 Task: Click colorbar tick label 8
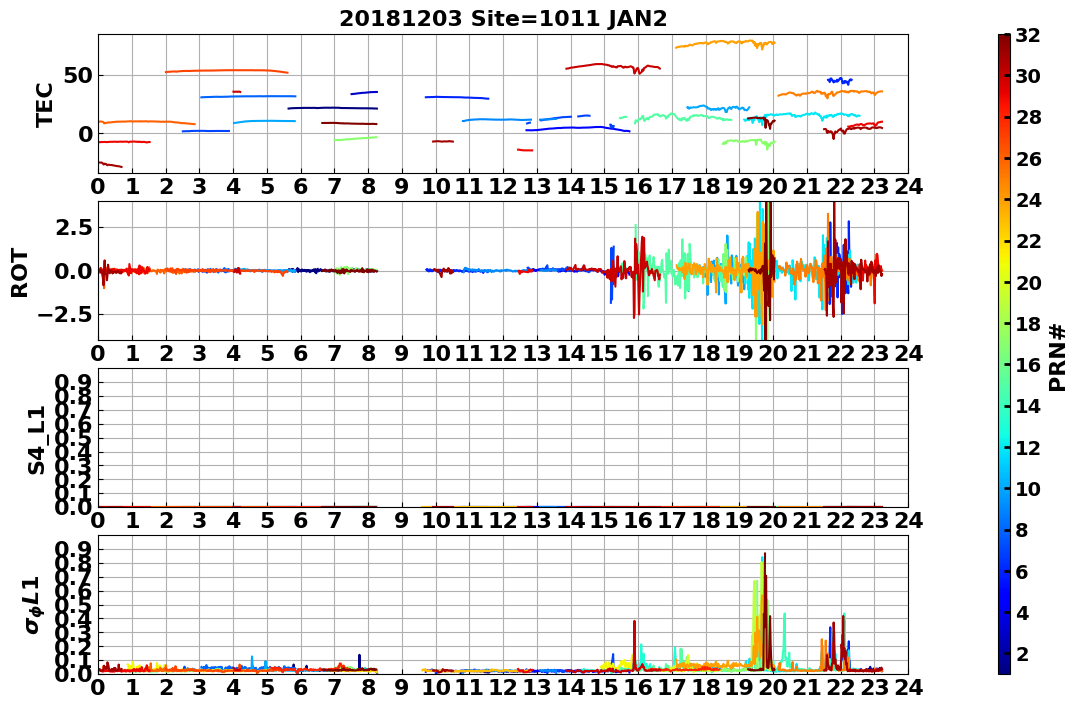point(1022,530)
